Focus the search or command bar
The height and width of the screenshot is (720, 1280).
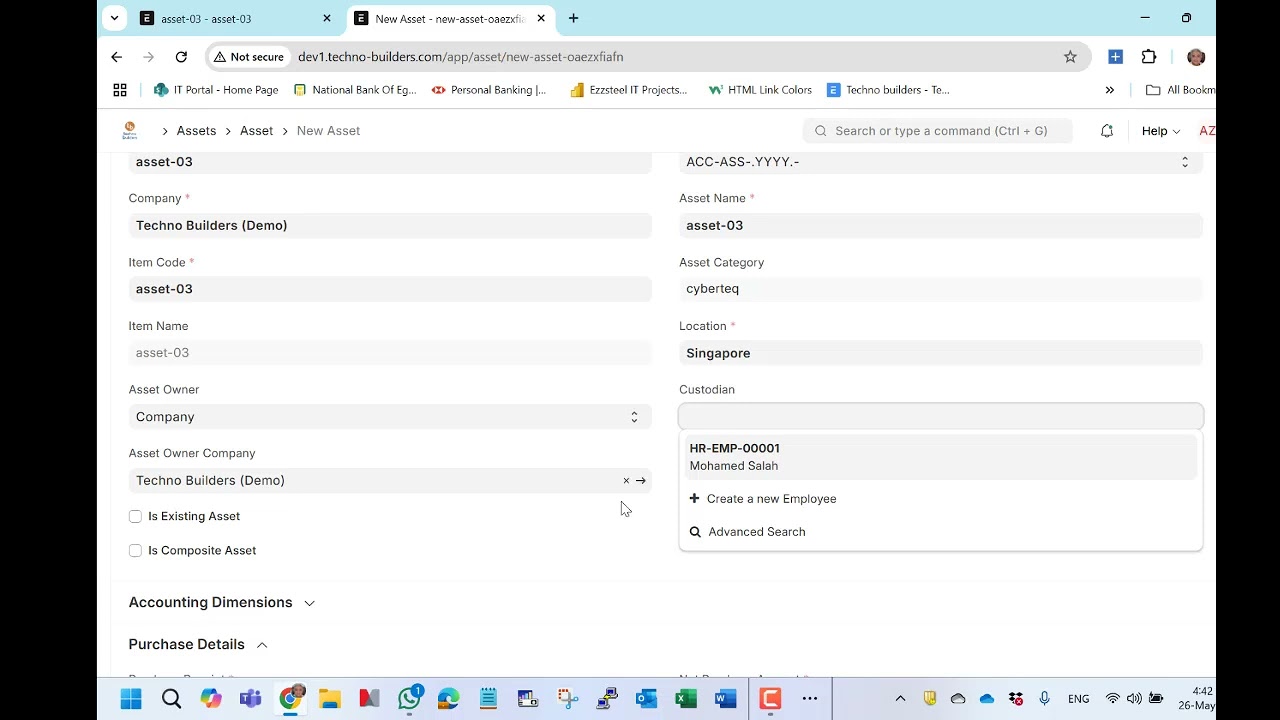point(937,131)
